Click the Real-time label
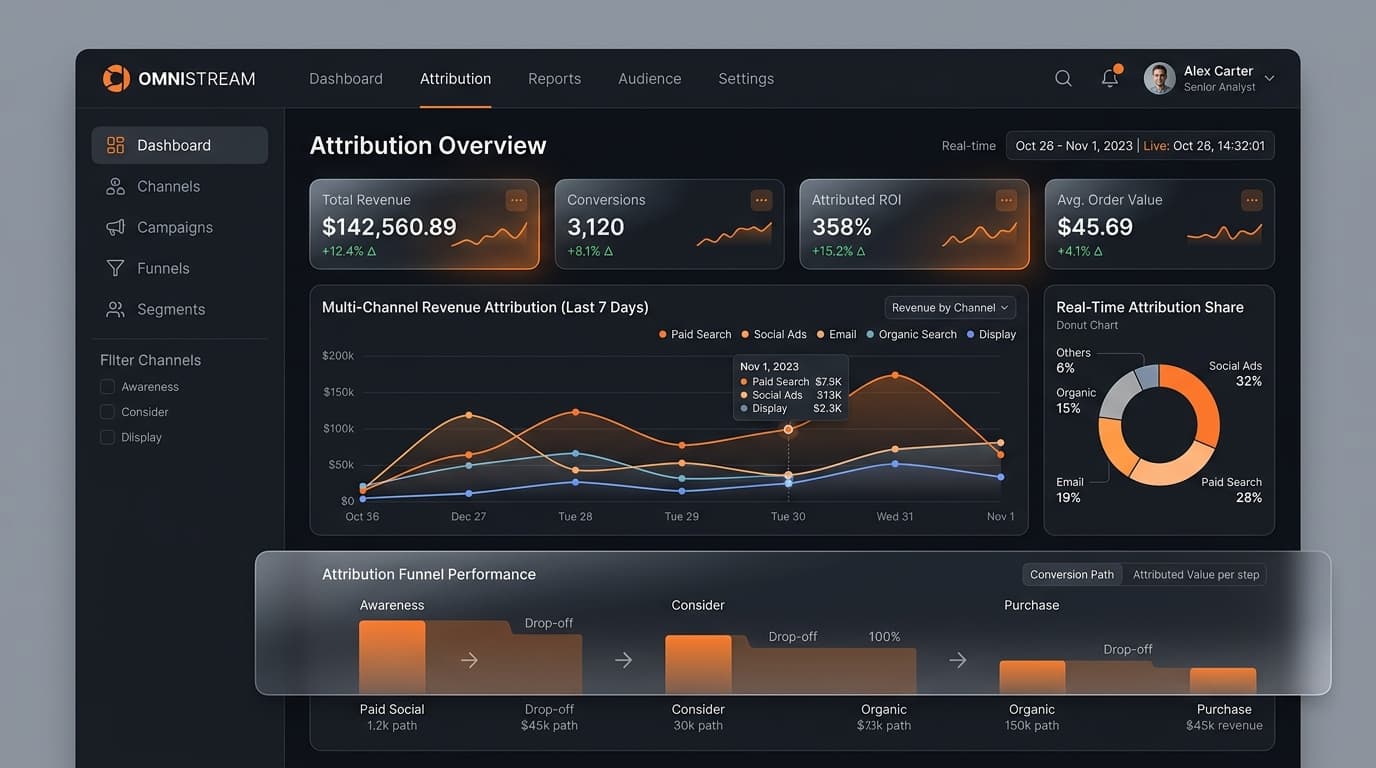The height and width of the screenshot is (768, 1376). pyautogui.click(x=968, y=146)
